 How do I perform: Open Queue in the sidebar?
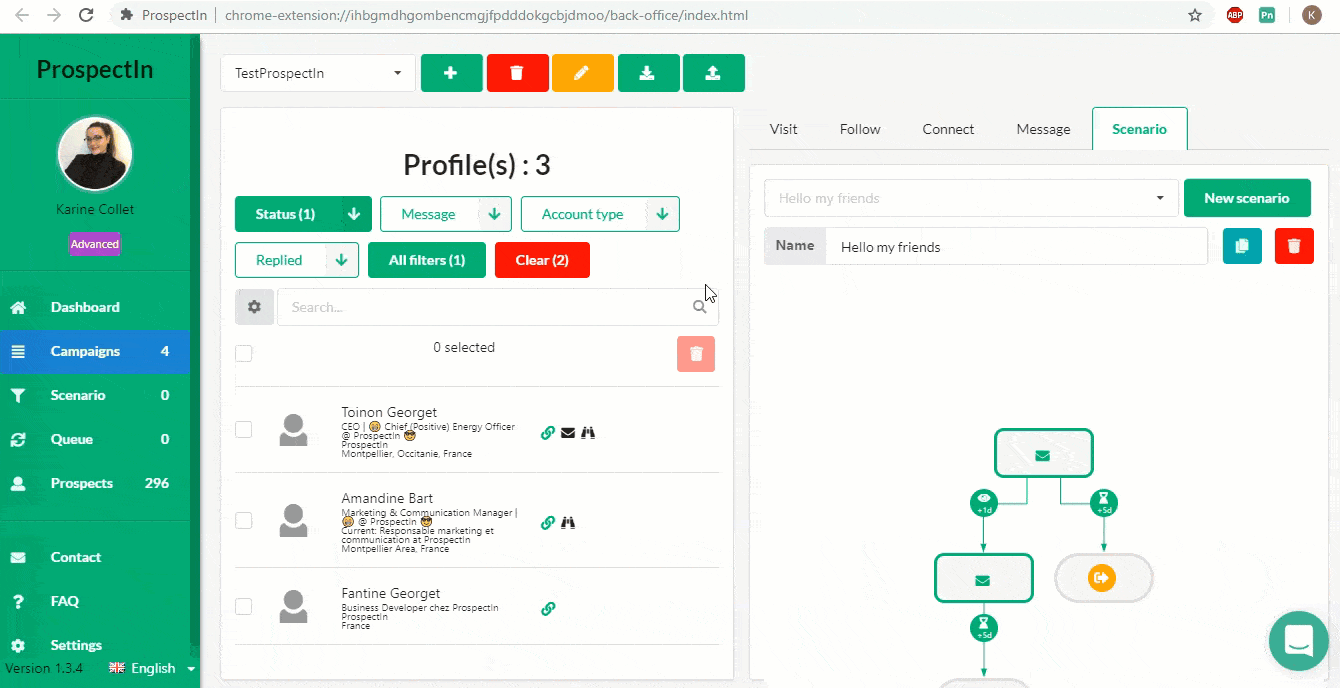[95, 439]
